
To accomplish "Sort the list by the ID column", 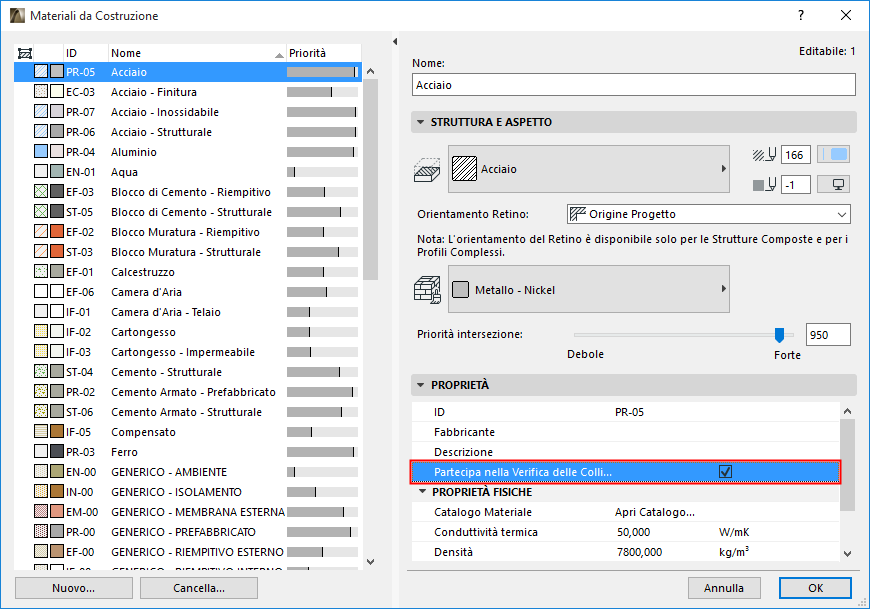I will pos(86,53).
